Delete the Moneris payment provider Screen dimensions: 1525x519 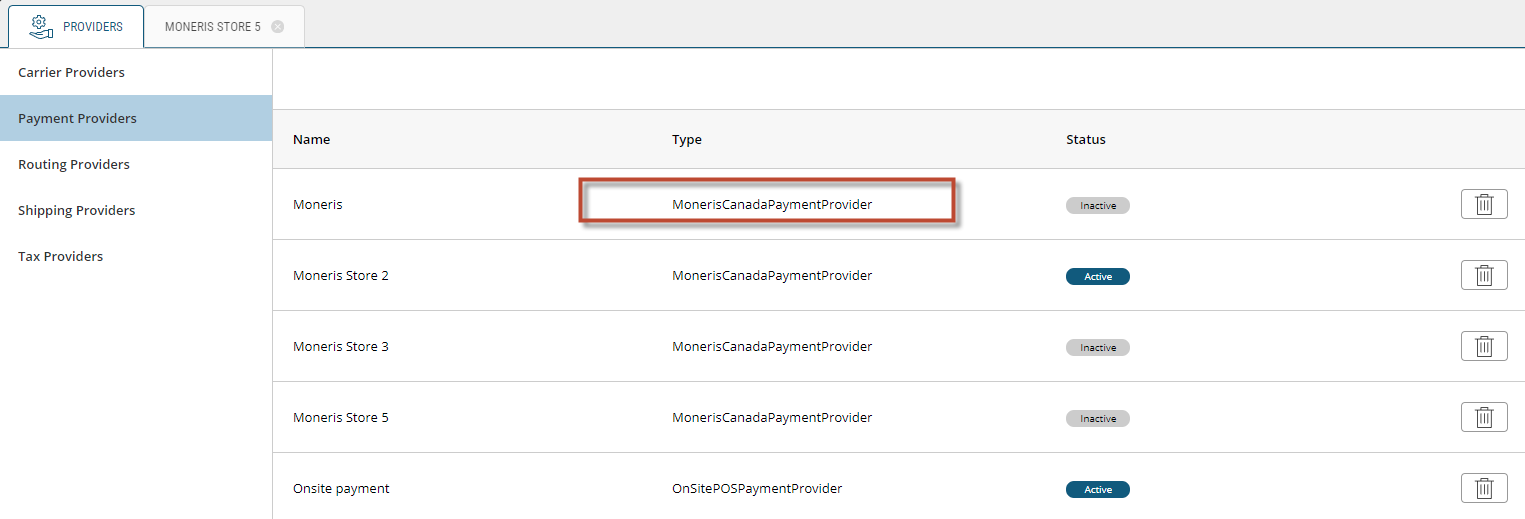pos(1484,204)
